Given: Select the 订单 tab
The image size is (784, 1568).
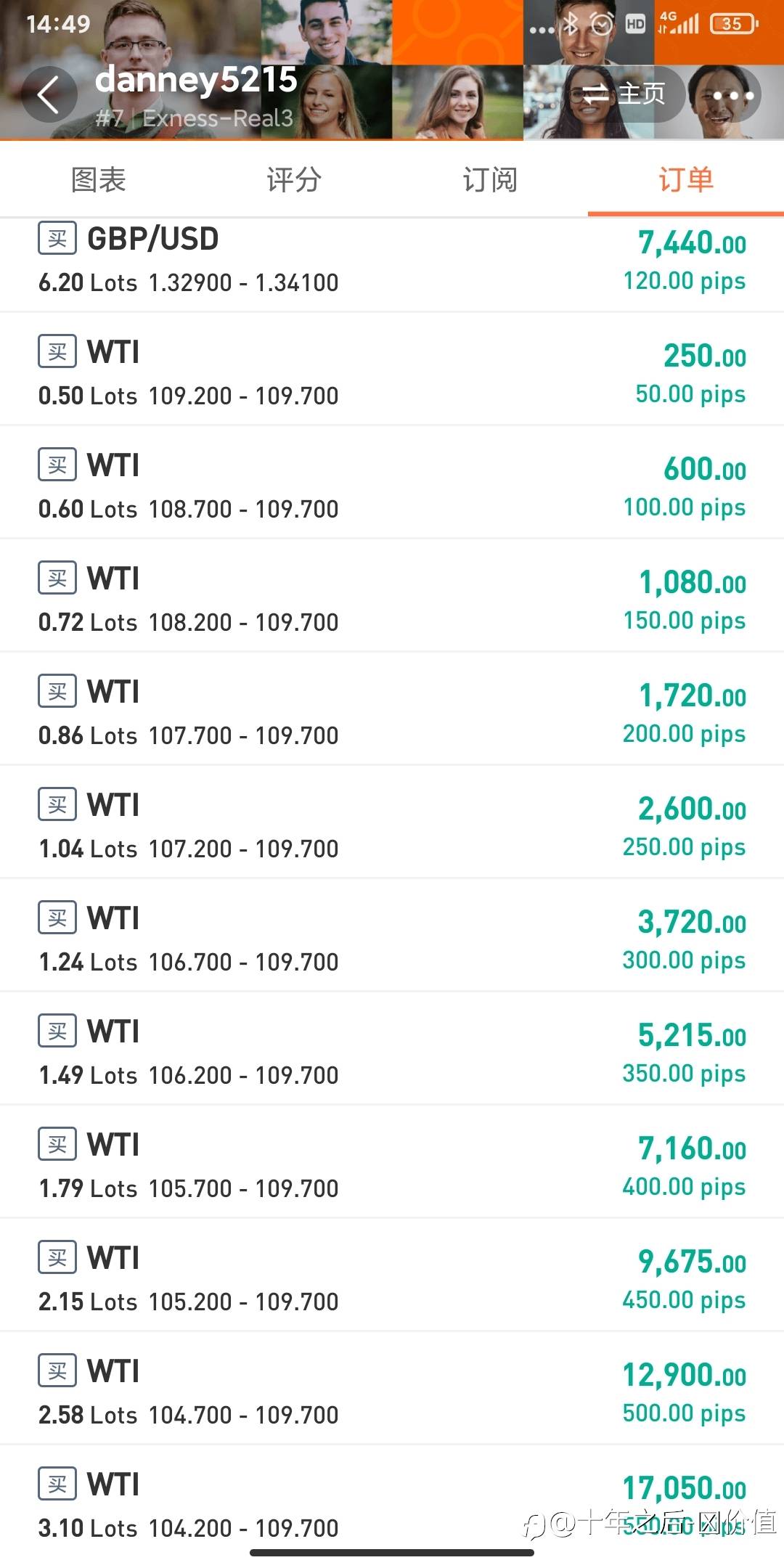Looking at the screenshot, I should coord(686,179).
